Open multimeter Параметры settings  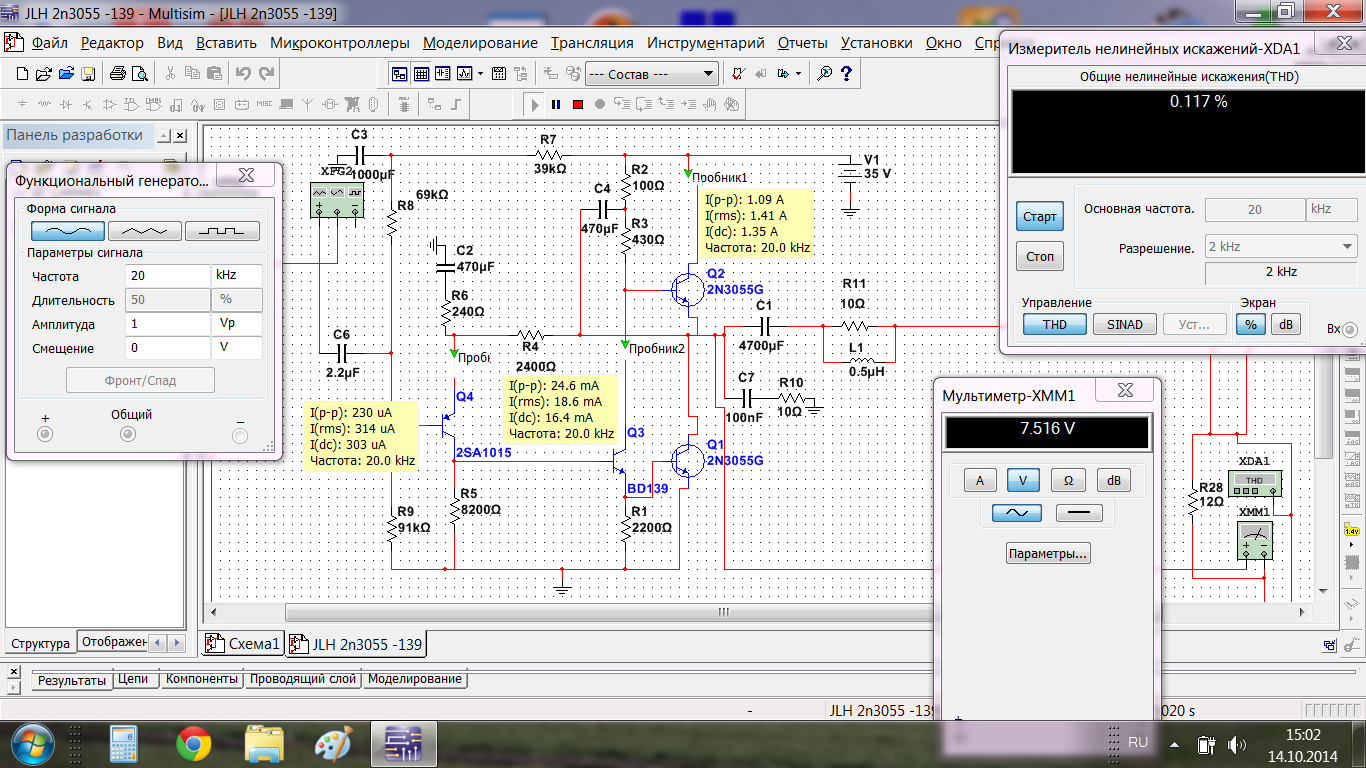[x=1048, y=553]
